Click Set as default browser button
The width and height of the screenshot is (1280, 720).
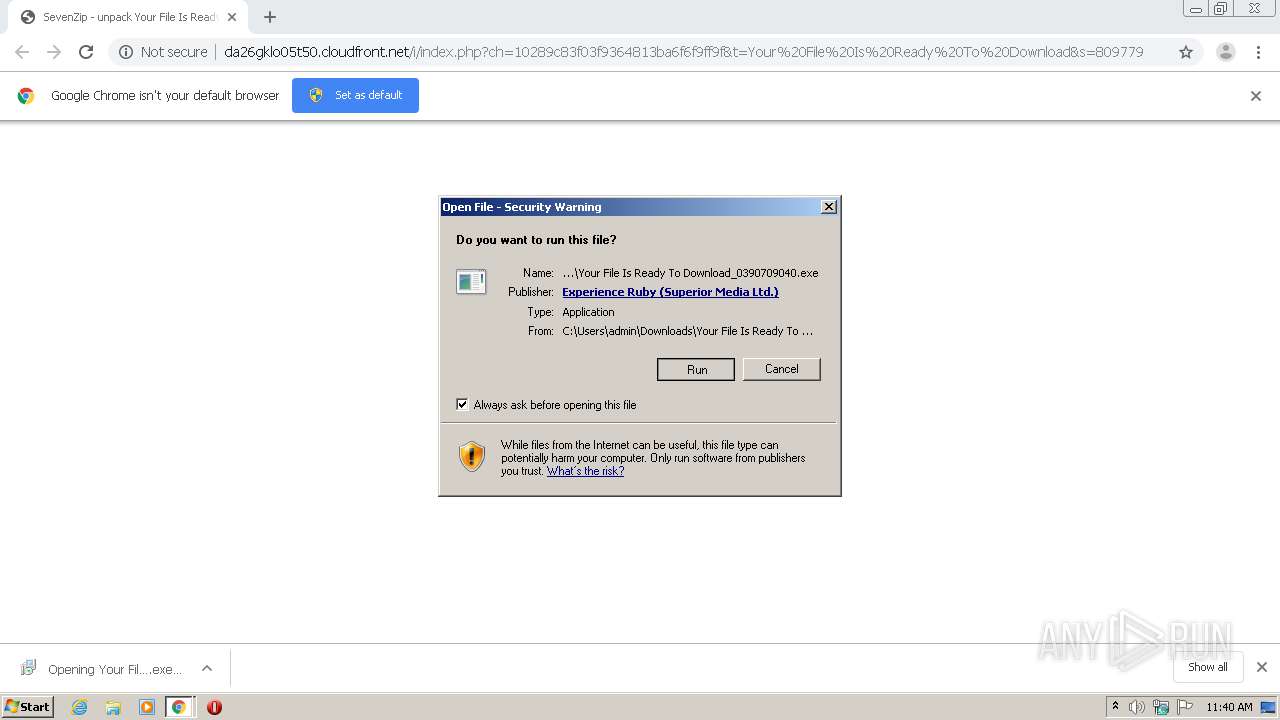355,95
